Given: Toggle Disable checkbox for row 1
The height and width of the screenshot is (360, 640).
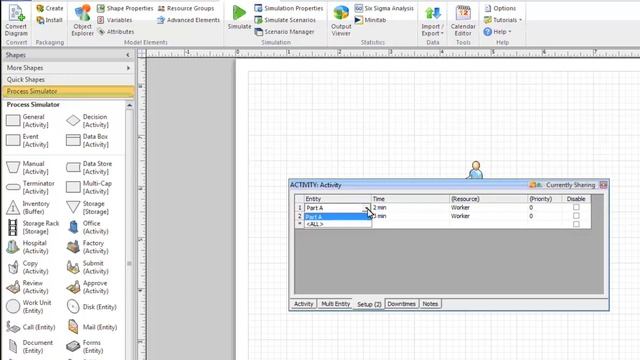Looking at the screenshot, I should click(576, 207).
